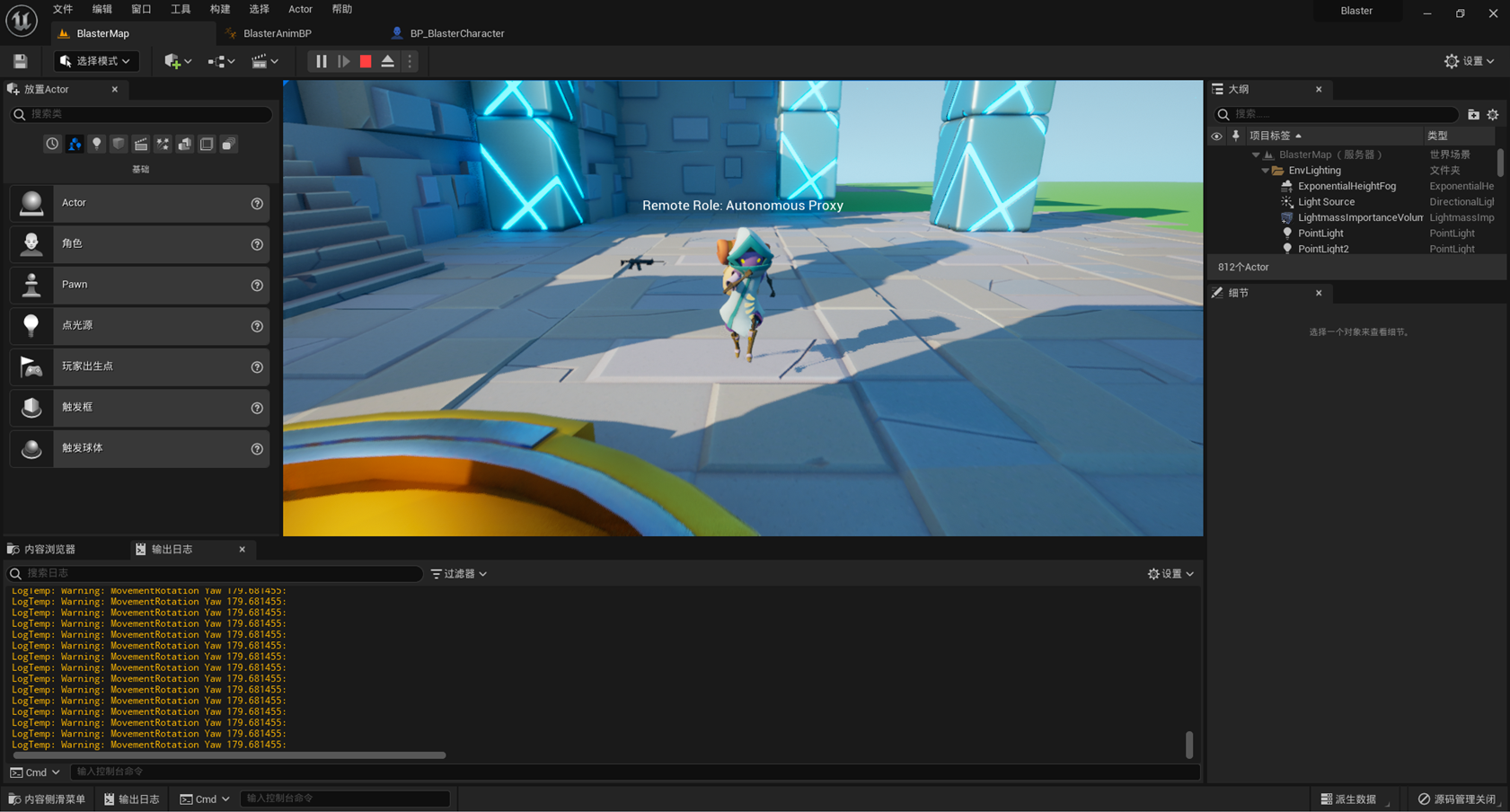Select Light Source in the outliner
The width and height of the screenshot is (1510, 812).
point(1326,202)
